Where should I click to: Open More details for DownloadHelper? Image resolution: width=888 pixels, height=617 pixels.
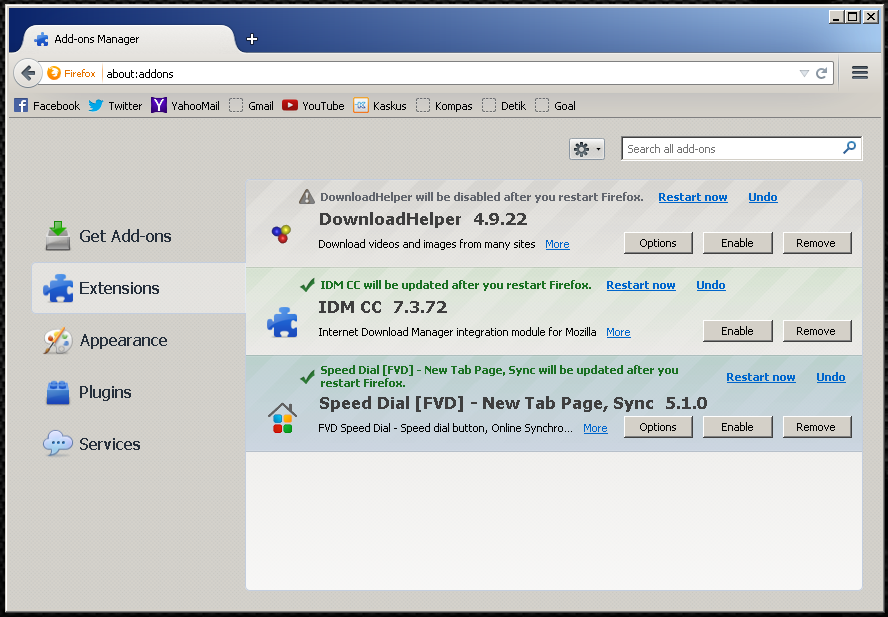coord(557,244)
